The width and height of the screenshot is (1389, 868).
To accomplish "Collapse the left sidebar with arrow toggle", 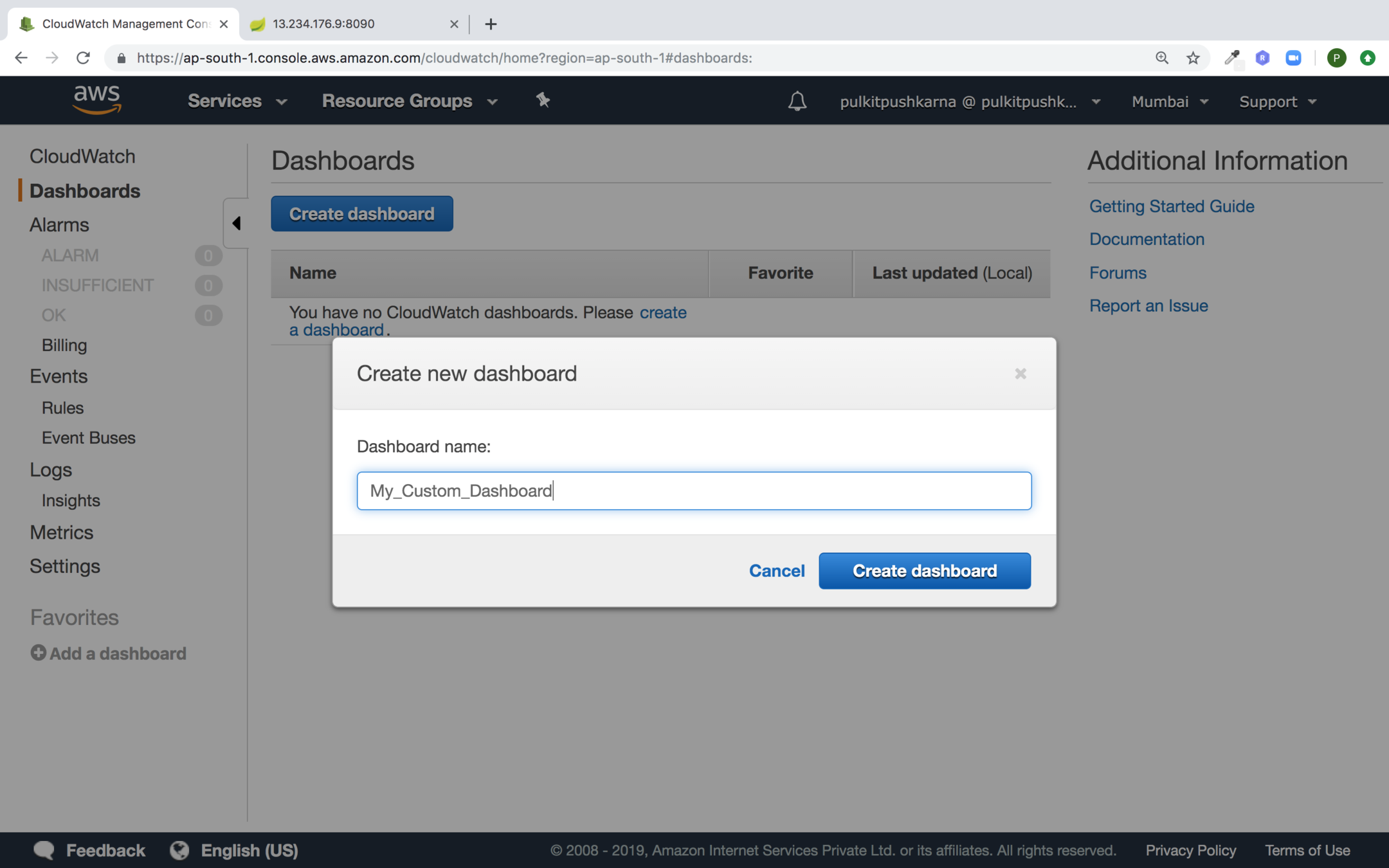I will (x=236, y=223).
